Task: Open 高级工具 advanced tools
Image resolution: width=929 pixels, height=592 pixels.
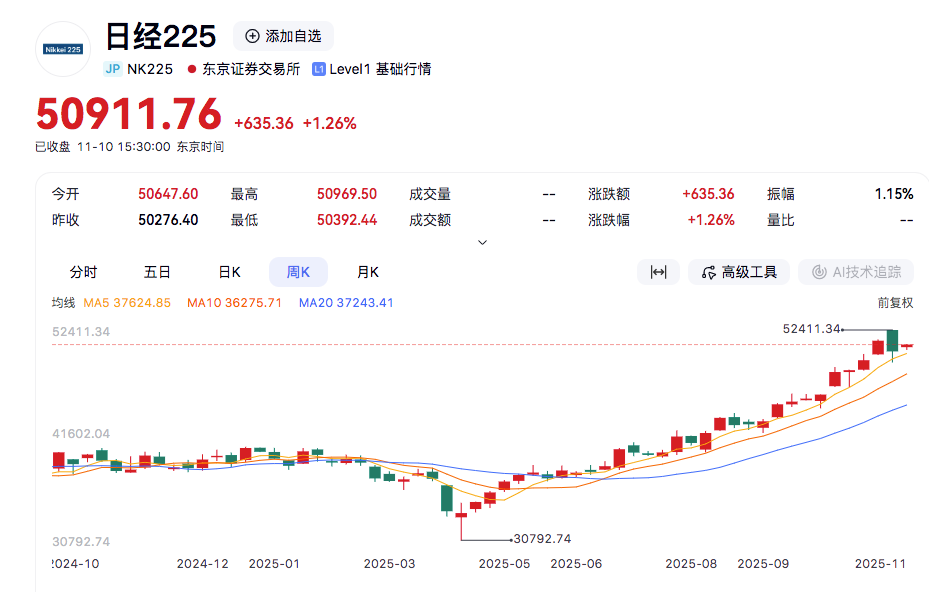Action: 739,272
